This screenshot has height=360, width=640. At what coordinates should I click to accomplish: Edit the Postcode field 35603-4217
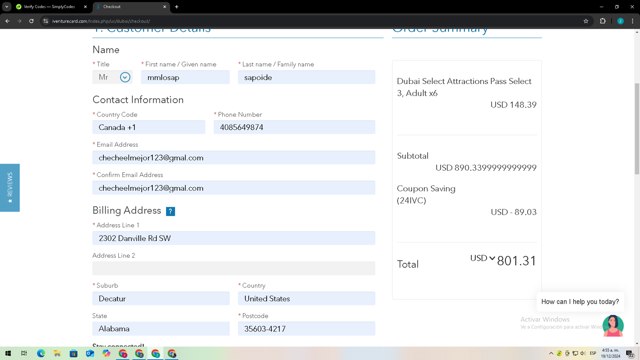tap(307, 329)
